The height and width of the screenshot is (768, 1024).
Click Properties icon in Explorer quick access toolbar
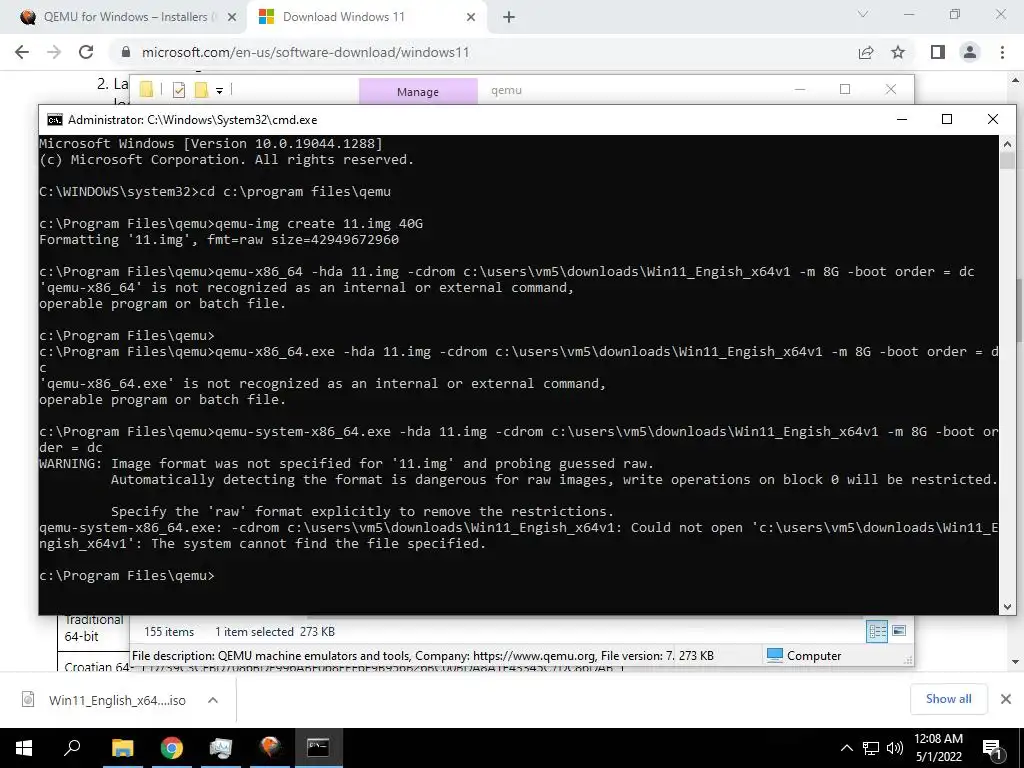coord(178,90)
